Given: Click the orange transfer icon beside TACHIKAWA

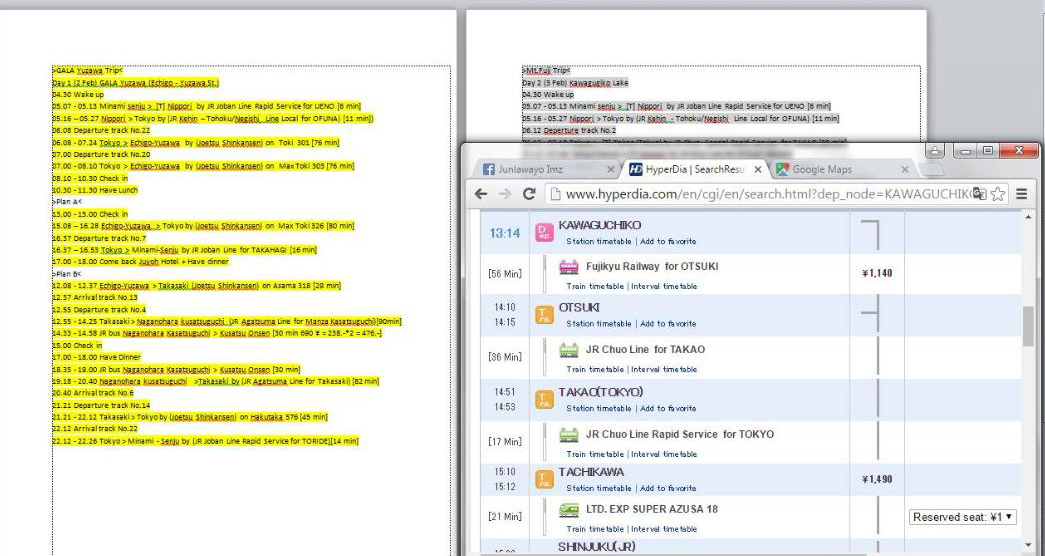Looking at the screenshot, I should pyautogui.click(x=544, y=479).
